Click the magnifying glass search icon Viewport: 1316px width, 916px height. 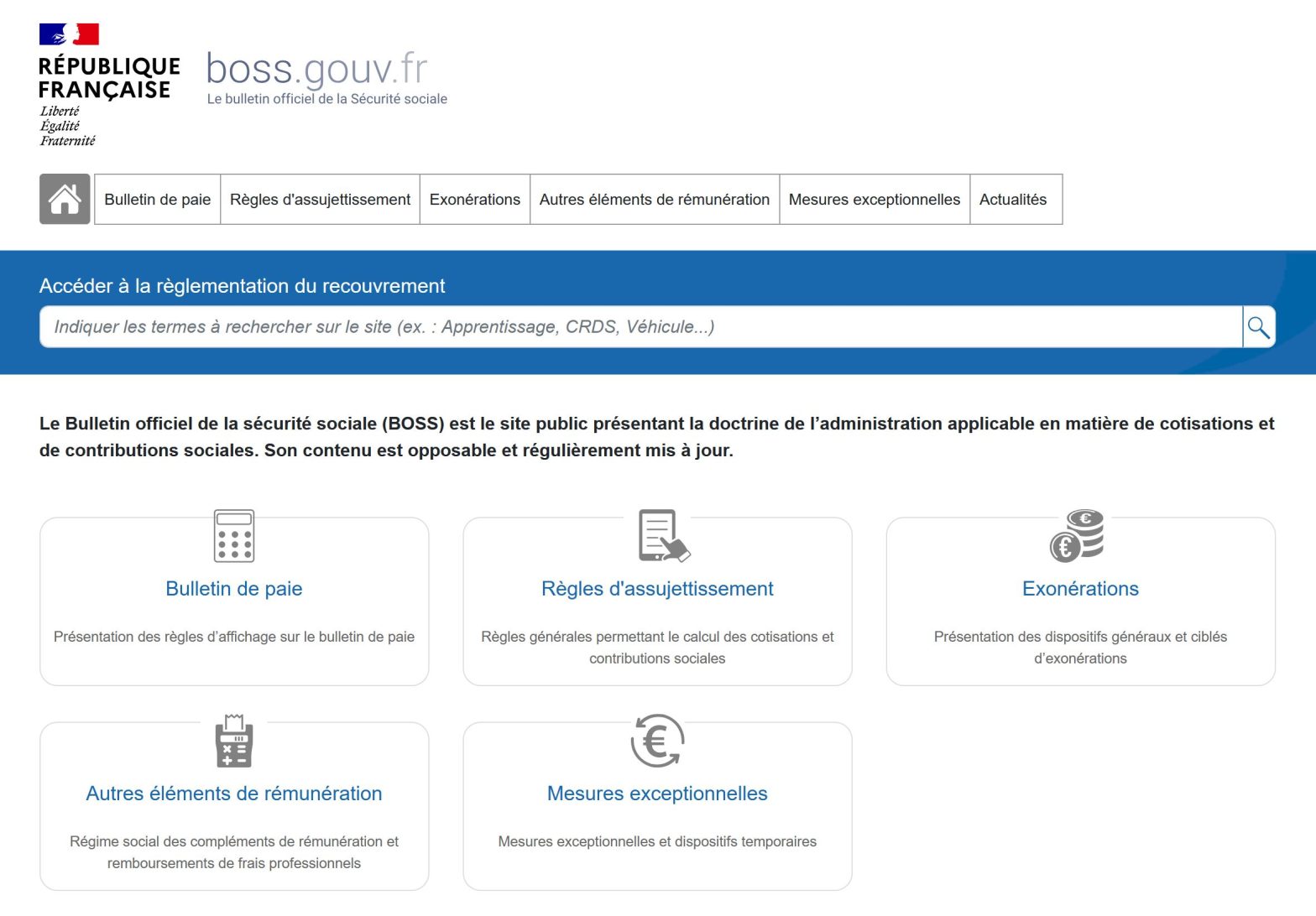1258,327
